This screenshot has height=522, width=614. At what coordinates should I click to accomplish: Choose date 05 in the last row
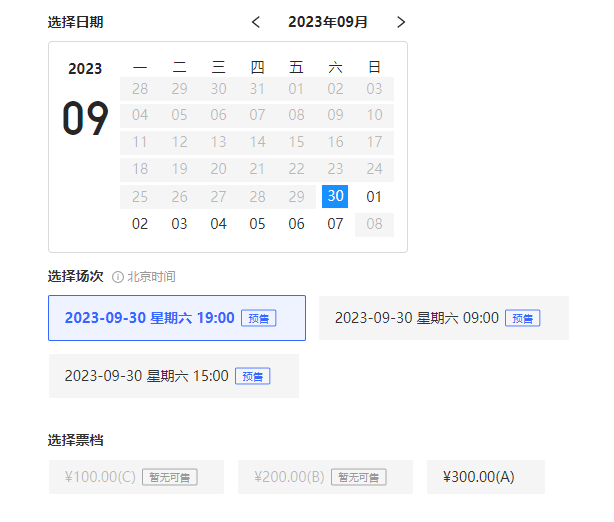(x=257, y=224)
